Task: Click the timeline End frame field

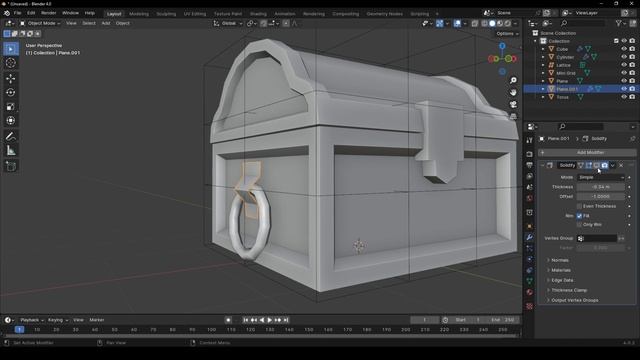Action: click(x=503, y=320)
